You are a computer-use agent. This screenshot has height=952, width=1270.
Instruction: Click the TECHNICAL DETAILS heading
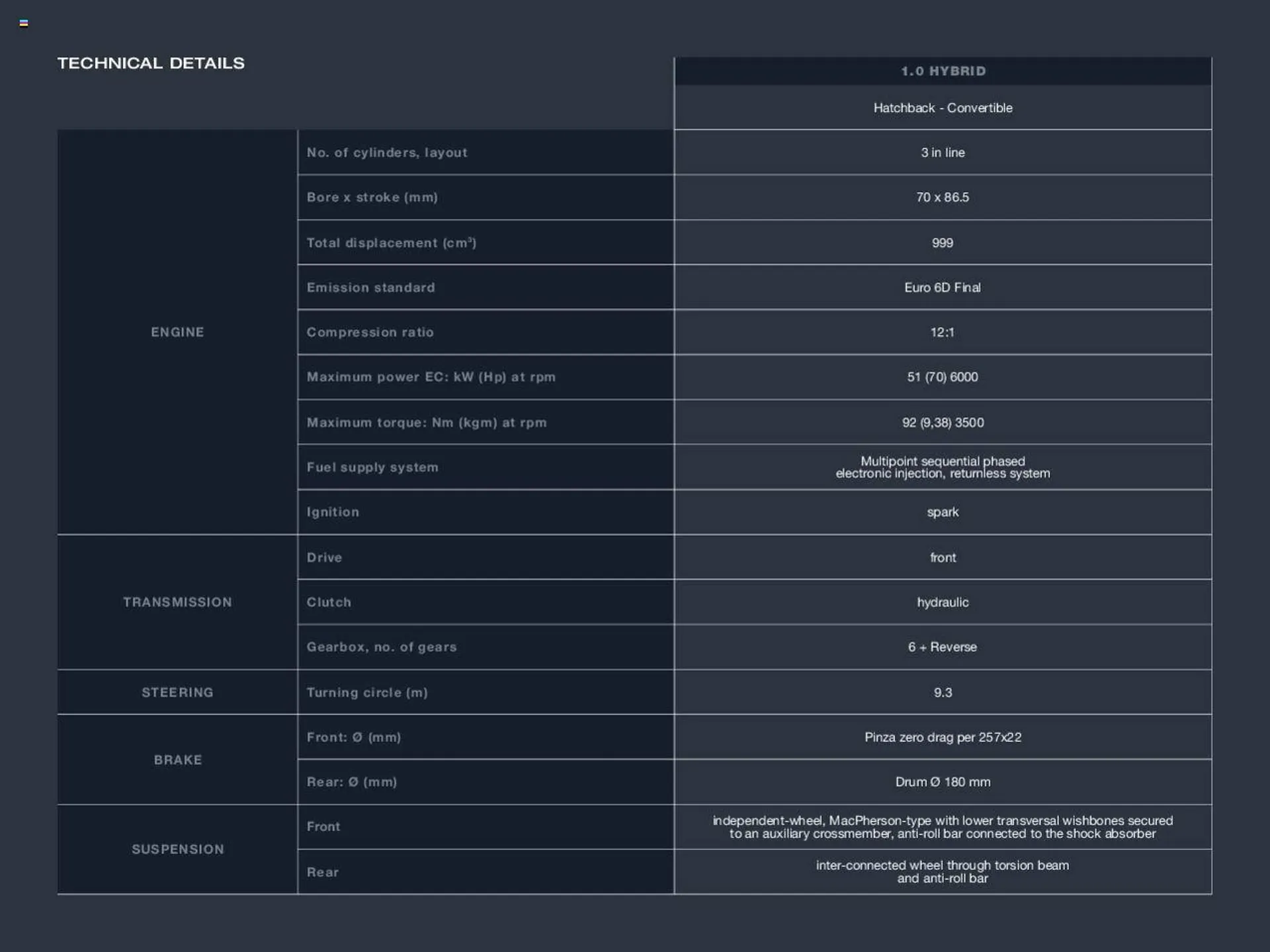[x=151, y=63]
